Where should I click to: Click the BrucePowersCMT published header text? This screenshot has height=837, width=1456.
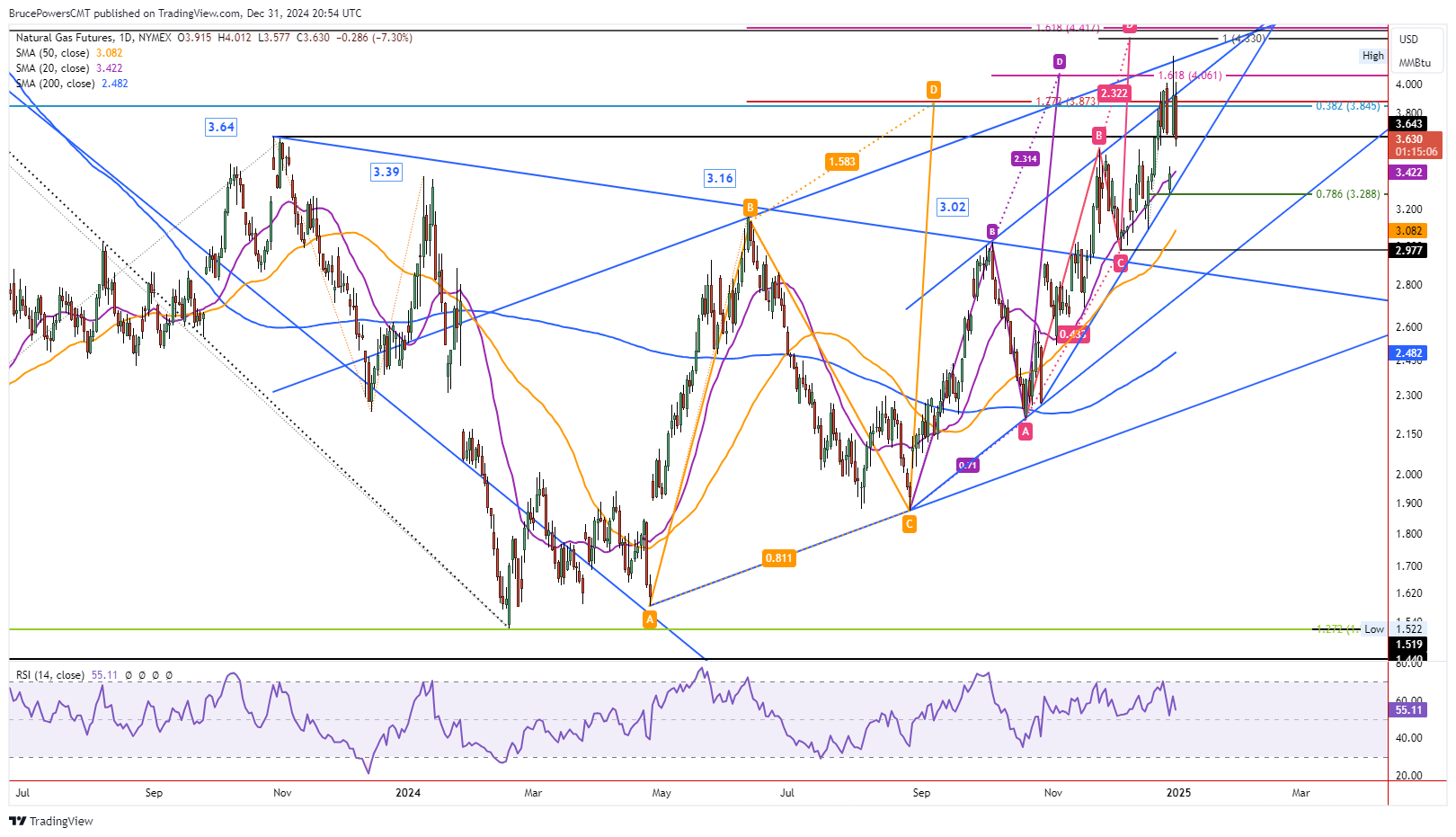pos(185,13)
